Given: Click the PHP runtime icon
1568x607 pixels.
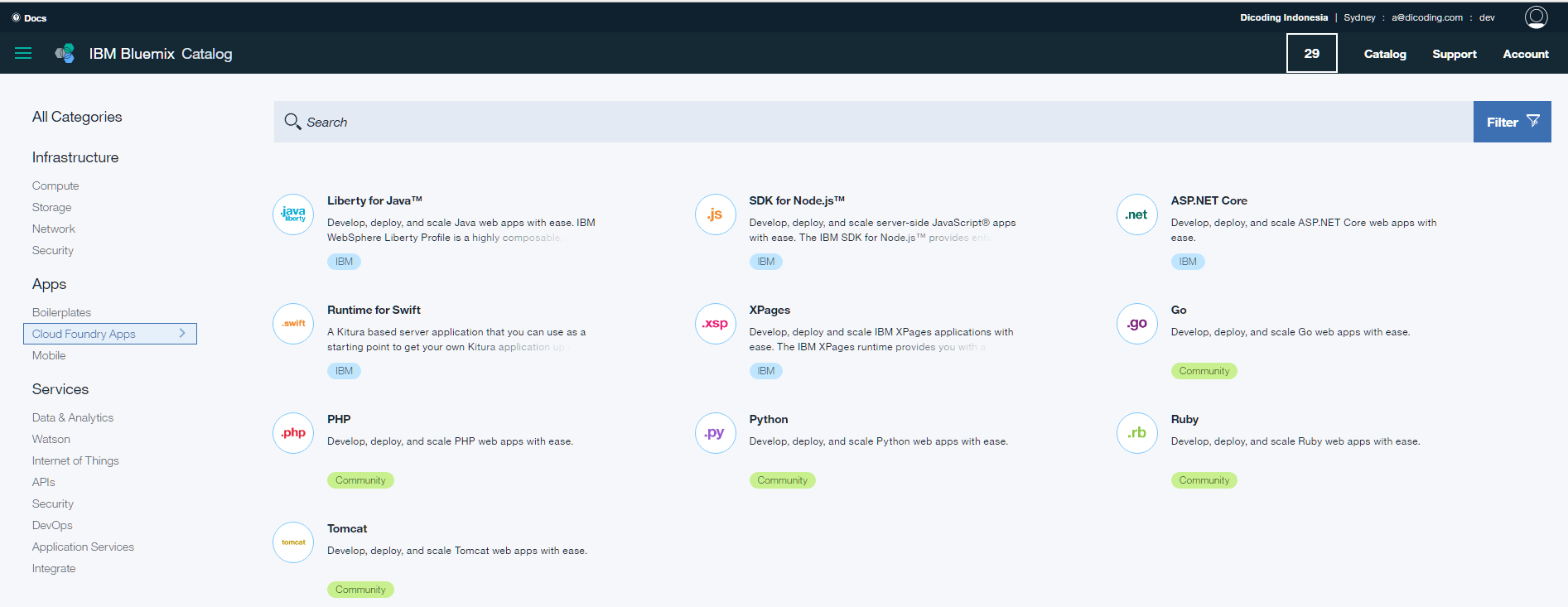Looking at the screenshot, I should pyautogui.click(x=293, y=433).
